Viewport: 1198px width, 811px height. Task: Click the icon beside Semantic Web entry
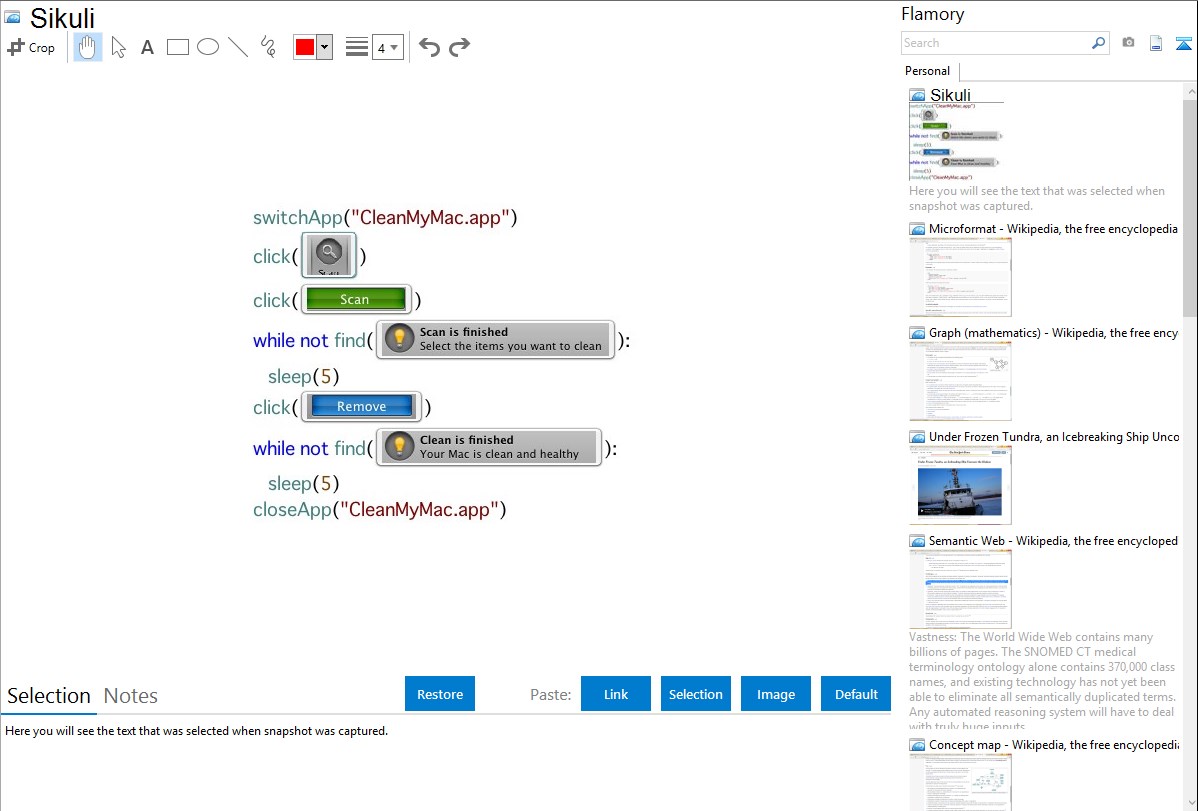point(917,541)
